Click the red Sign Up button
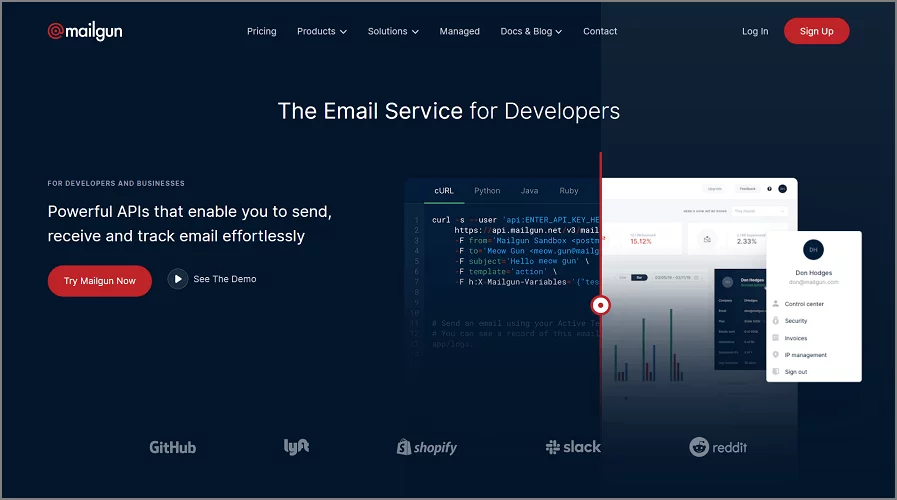The height and width of the screenshot is (500, 897). coord(816,31)
